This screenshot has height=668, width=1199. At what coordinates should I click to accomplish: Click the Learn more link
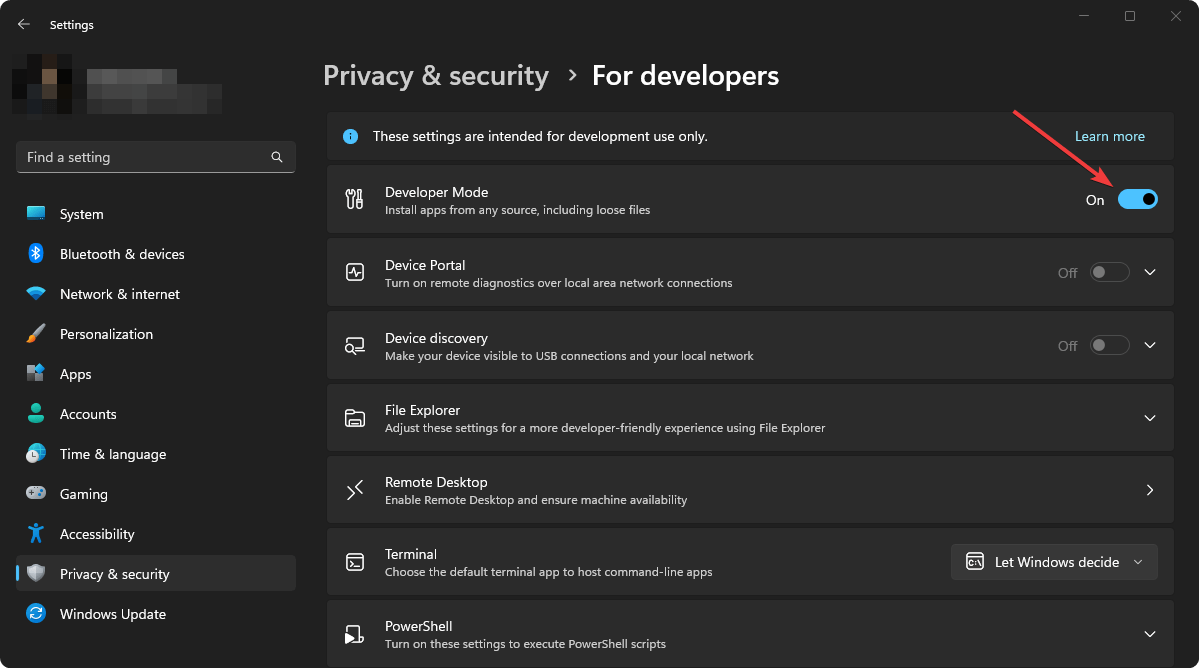point(1109,136)
